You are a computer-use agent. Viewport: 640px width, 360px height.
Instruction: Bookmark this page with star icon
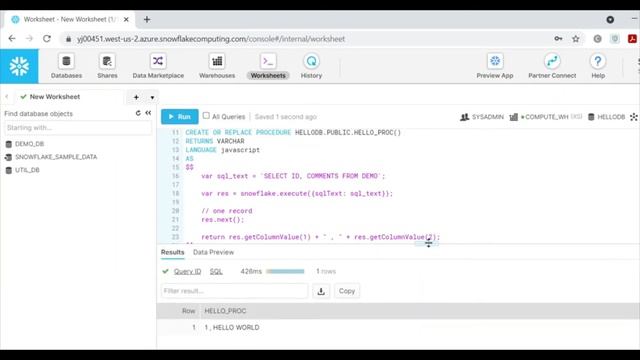point(576,39)
